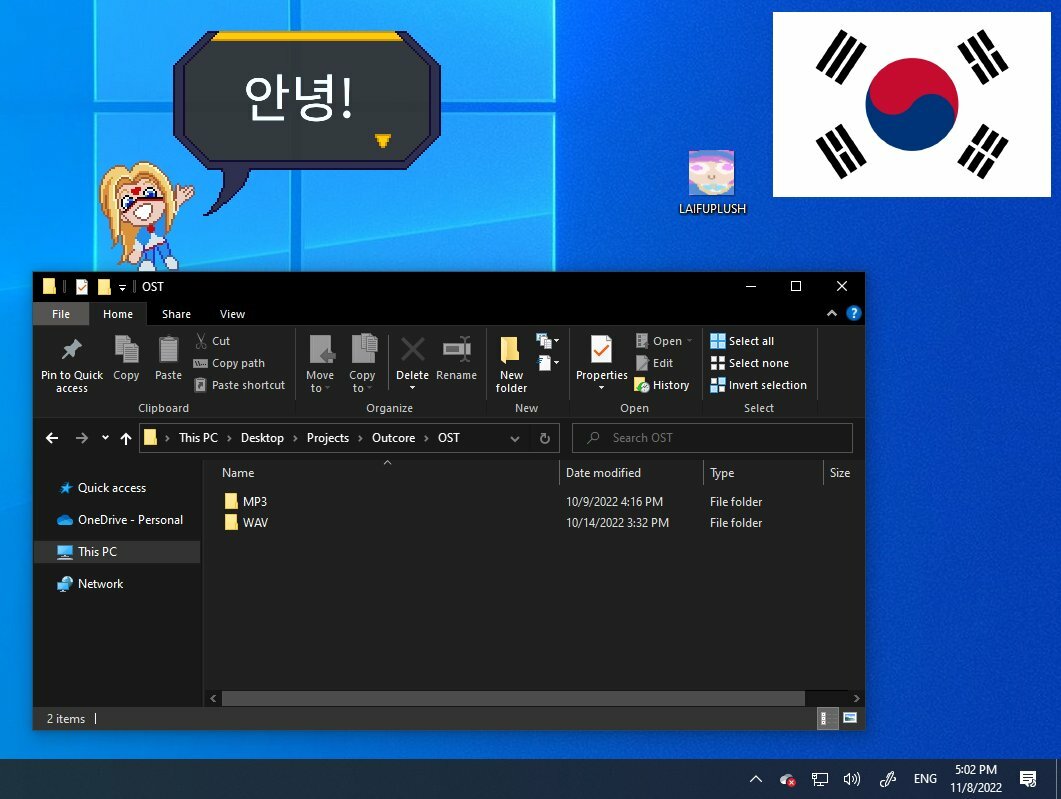Click the Copy ribbon icon

[x=126, y=350]
